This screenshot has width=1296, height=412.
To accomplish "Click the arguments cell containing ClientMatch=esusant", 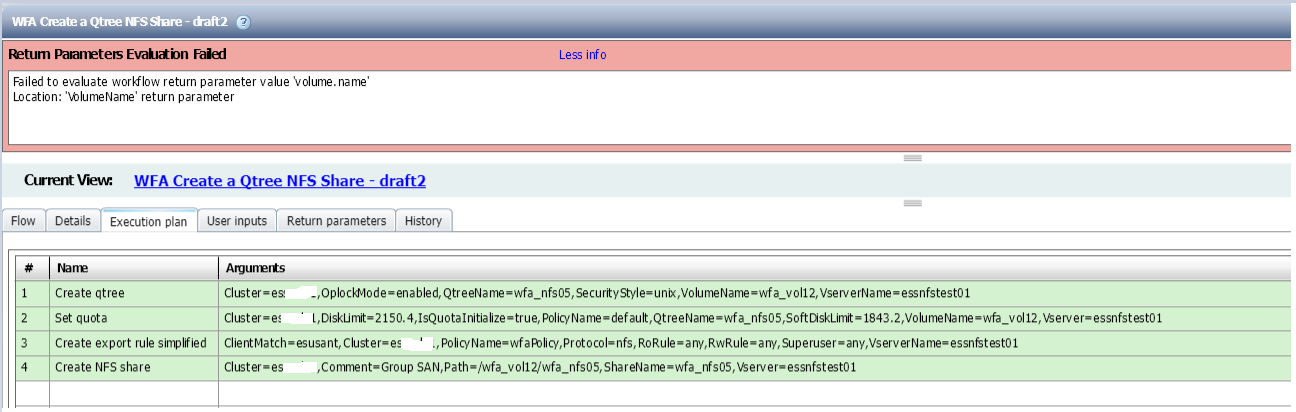I will [x=757, y=343].
